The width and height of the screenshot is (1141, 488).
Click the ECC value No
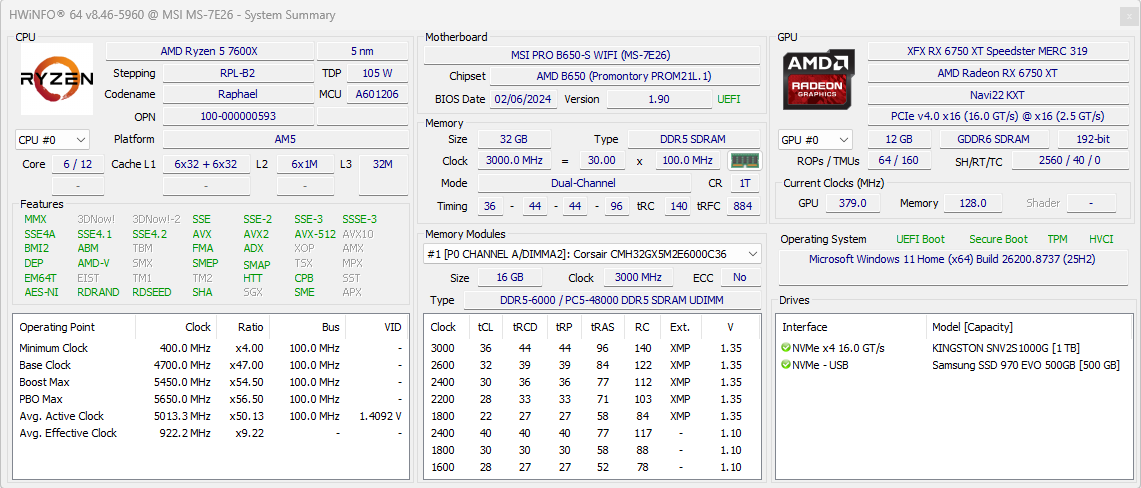click(740, 278)
